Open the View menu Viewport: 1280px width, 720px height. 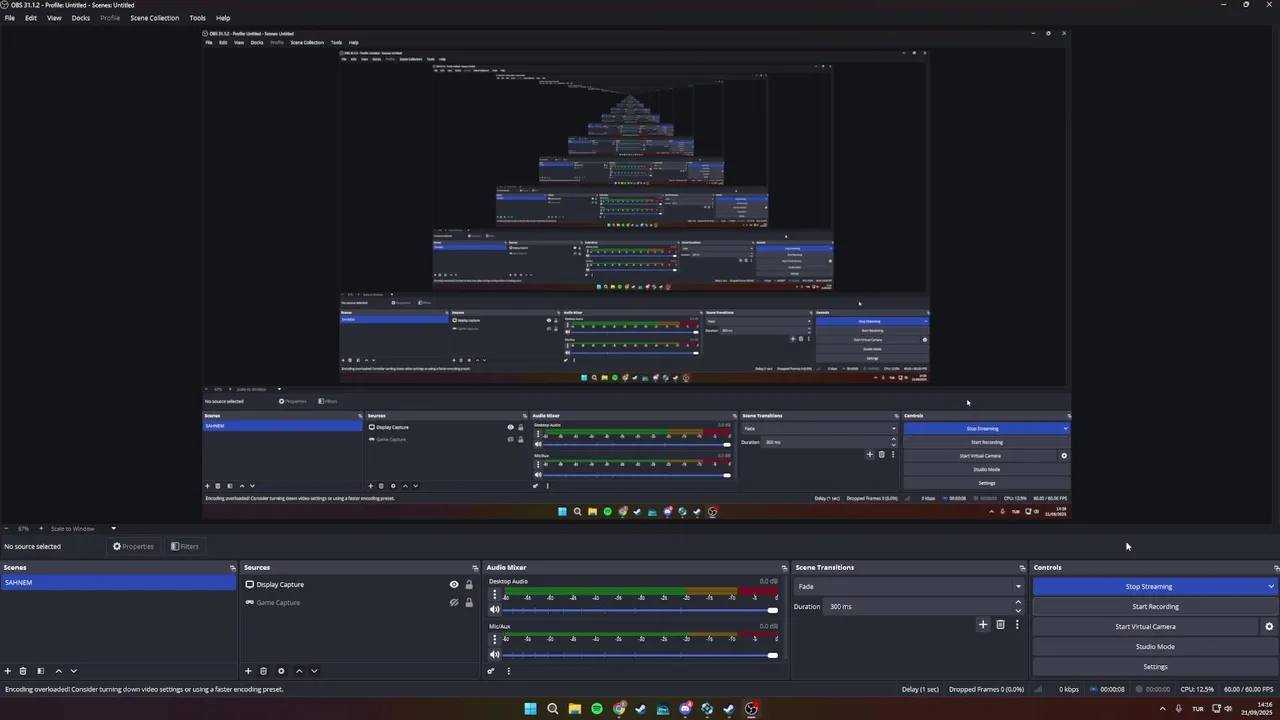tap(54, 18)
